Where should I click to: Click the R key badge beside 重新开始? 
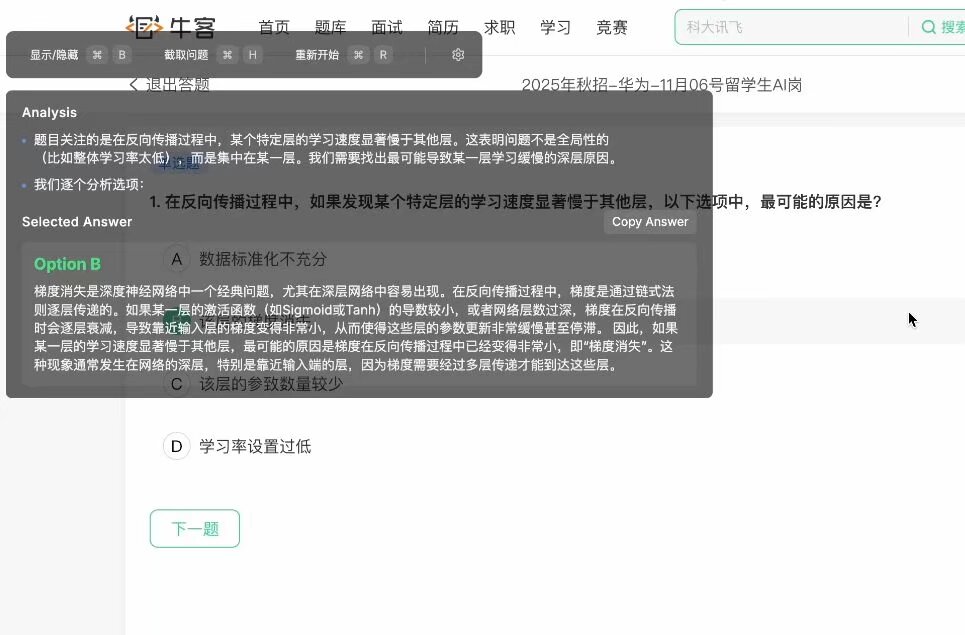383,55
